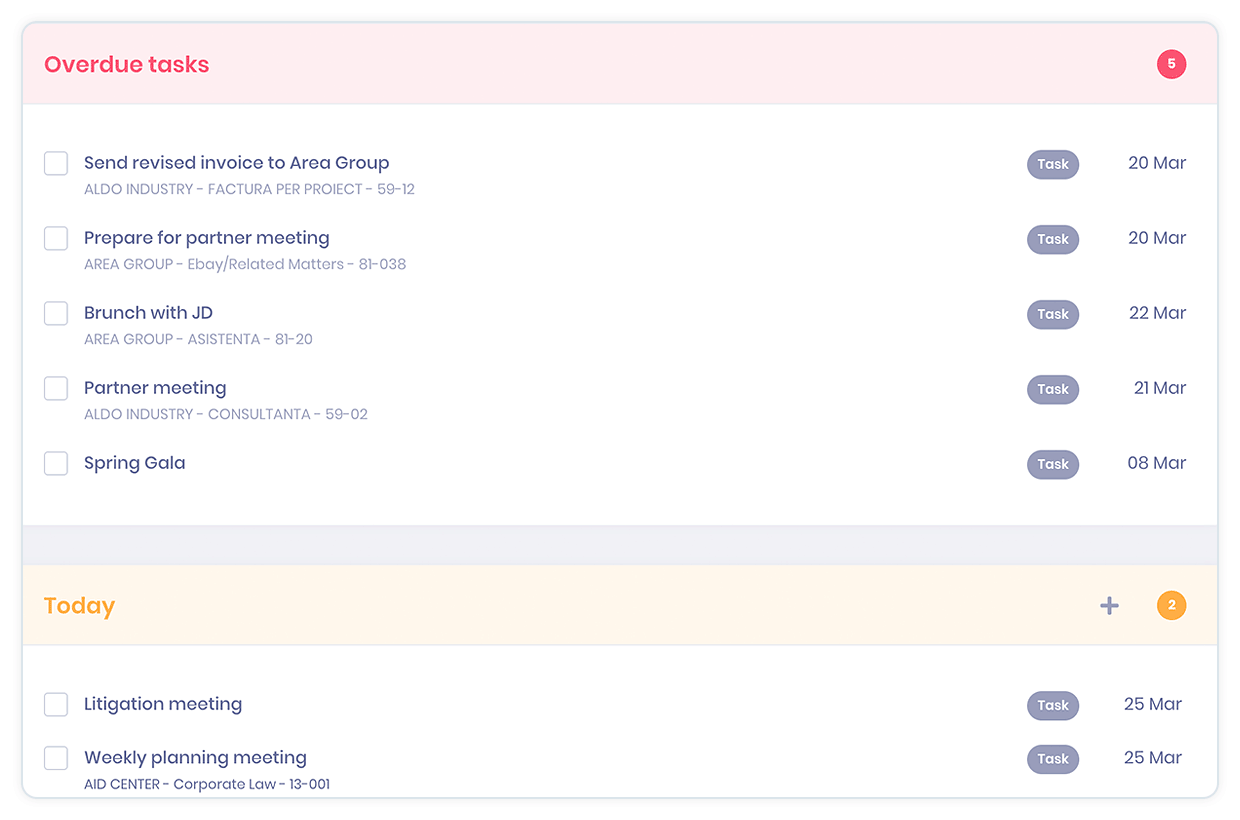Mark Prepare for partner meeting as done
The height and width of the screenshot is (820, 1240).
(56, 238)
